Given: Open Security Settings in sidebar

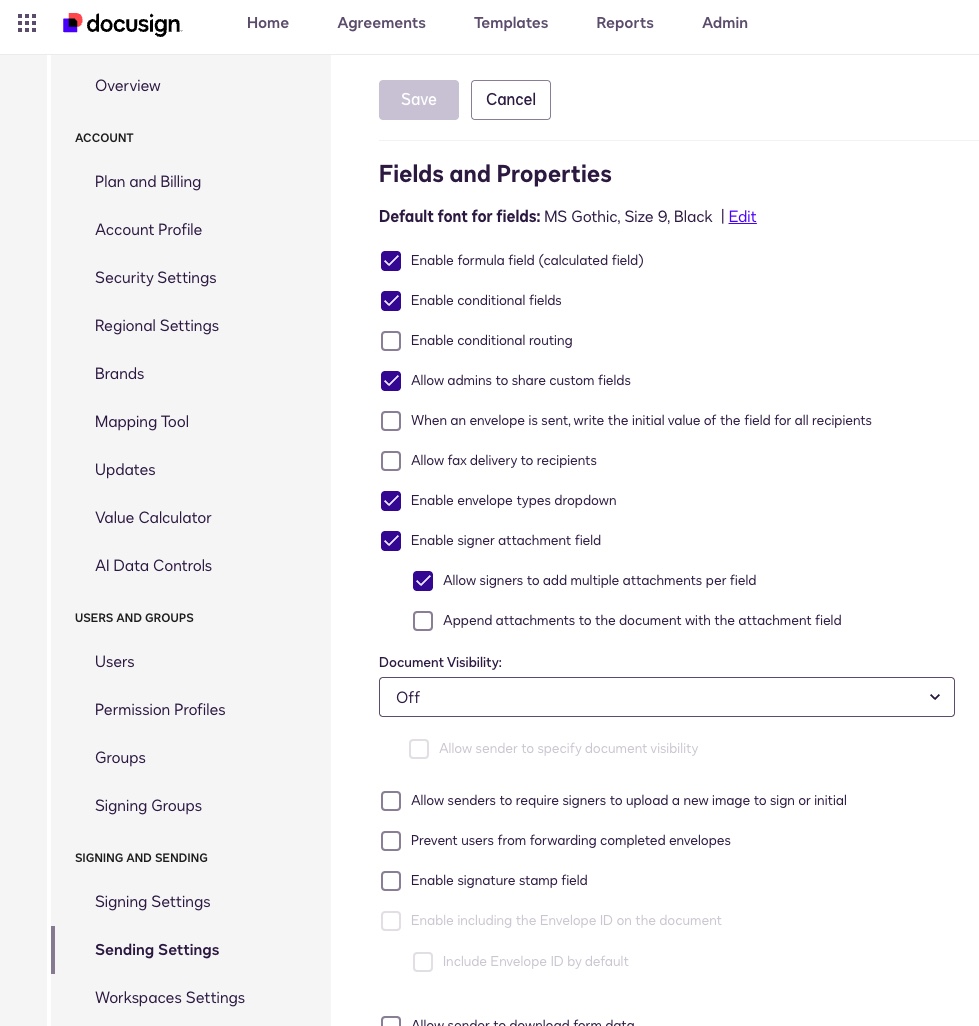Looking at the screenshot, I should (x=155, y=278).
